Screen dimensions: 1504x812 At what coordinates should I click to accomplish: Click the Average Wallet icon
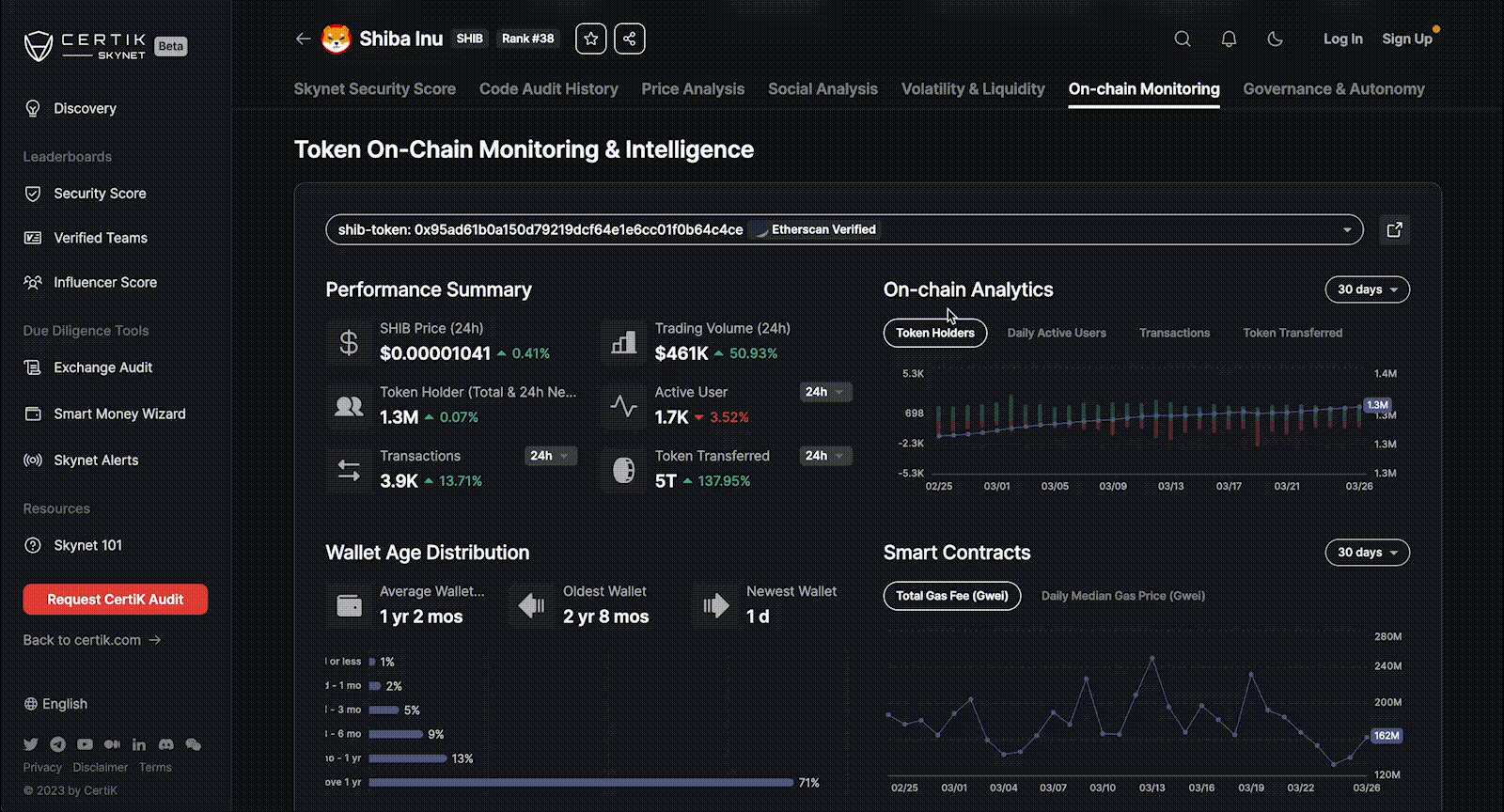coord(349,605)
